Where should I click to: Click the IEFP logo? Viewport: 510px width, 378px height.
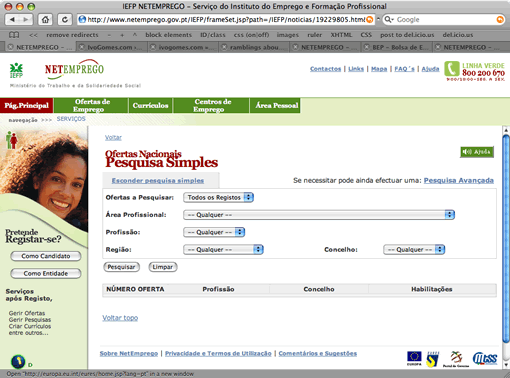(16, 70)
